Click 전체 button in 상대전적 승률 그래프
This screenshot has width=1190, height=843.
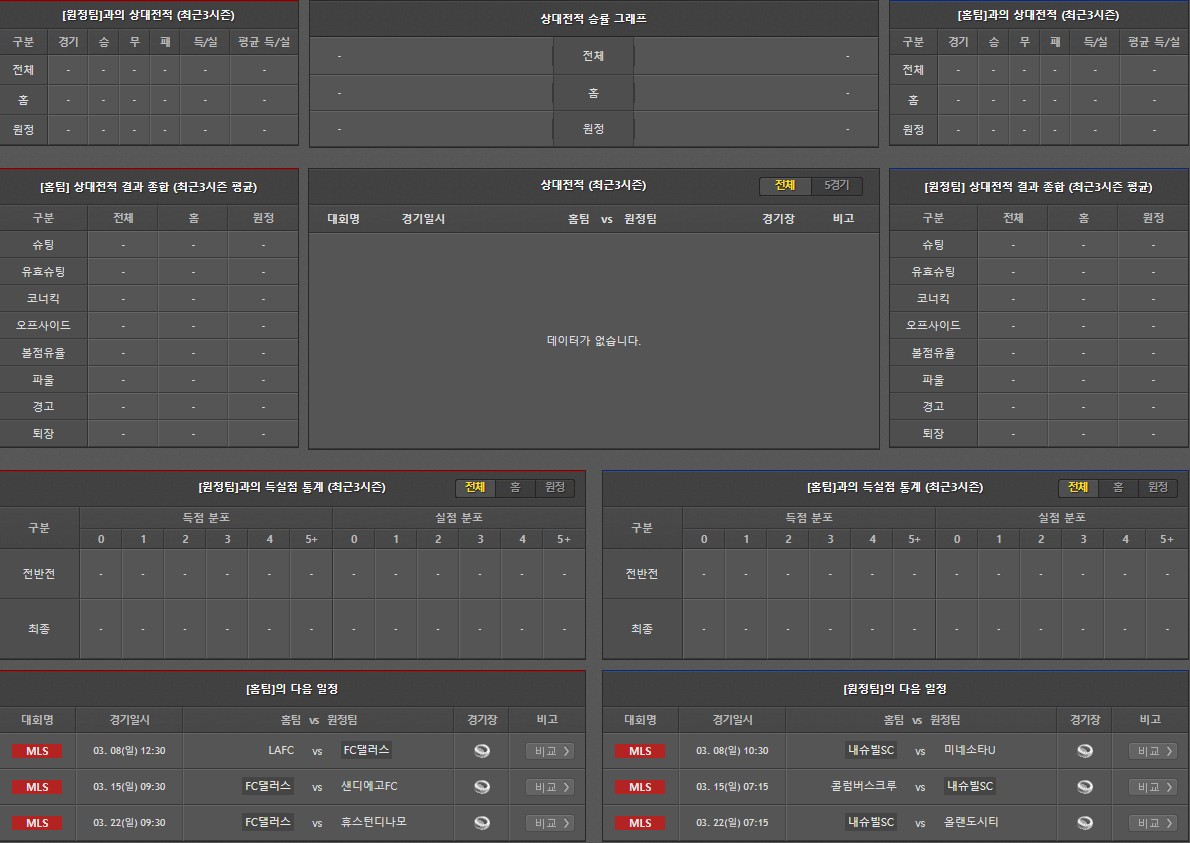pos(593,56)
